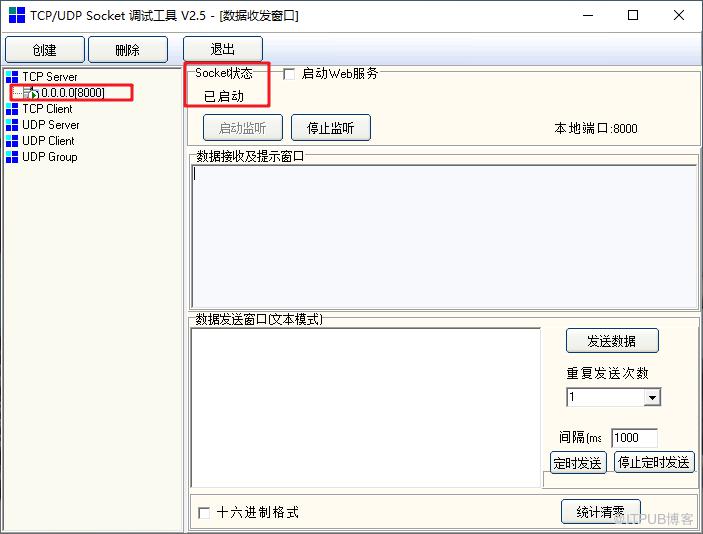This screenshot has width=703, height=534.
Task: Click the app logo in the title bar
Action: (x=17, y=15)
